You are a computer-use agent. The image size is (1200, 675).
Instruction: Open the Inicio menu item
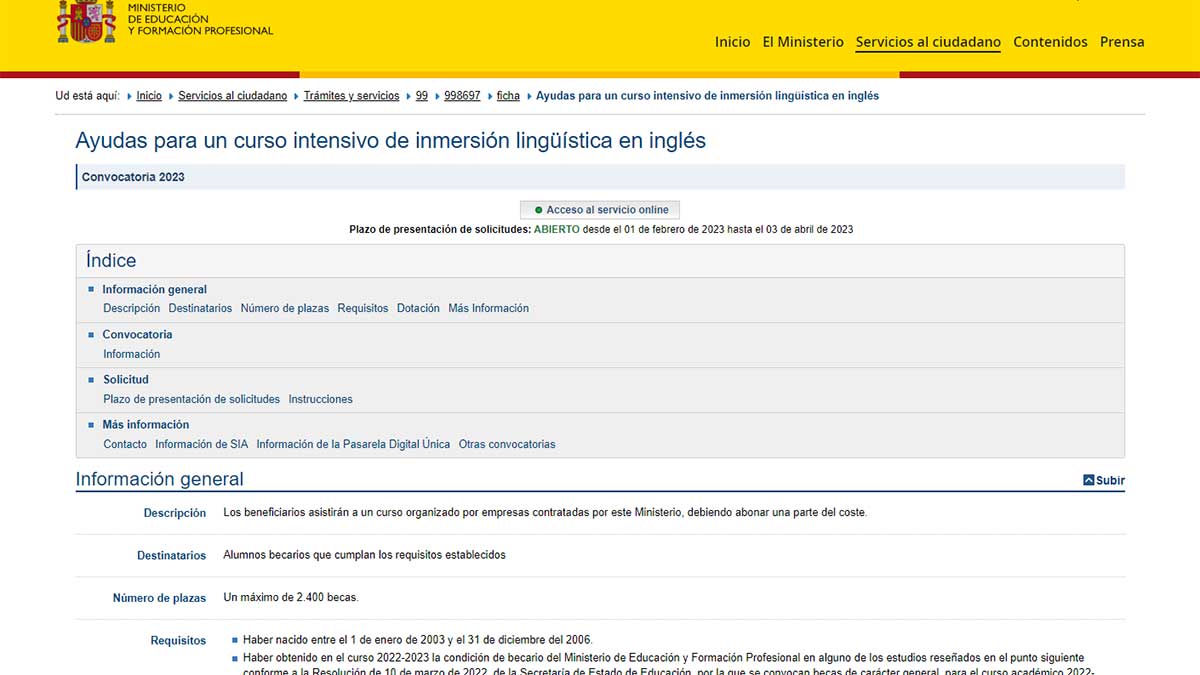732,42
